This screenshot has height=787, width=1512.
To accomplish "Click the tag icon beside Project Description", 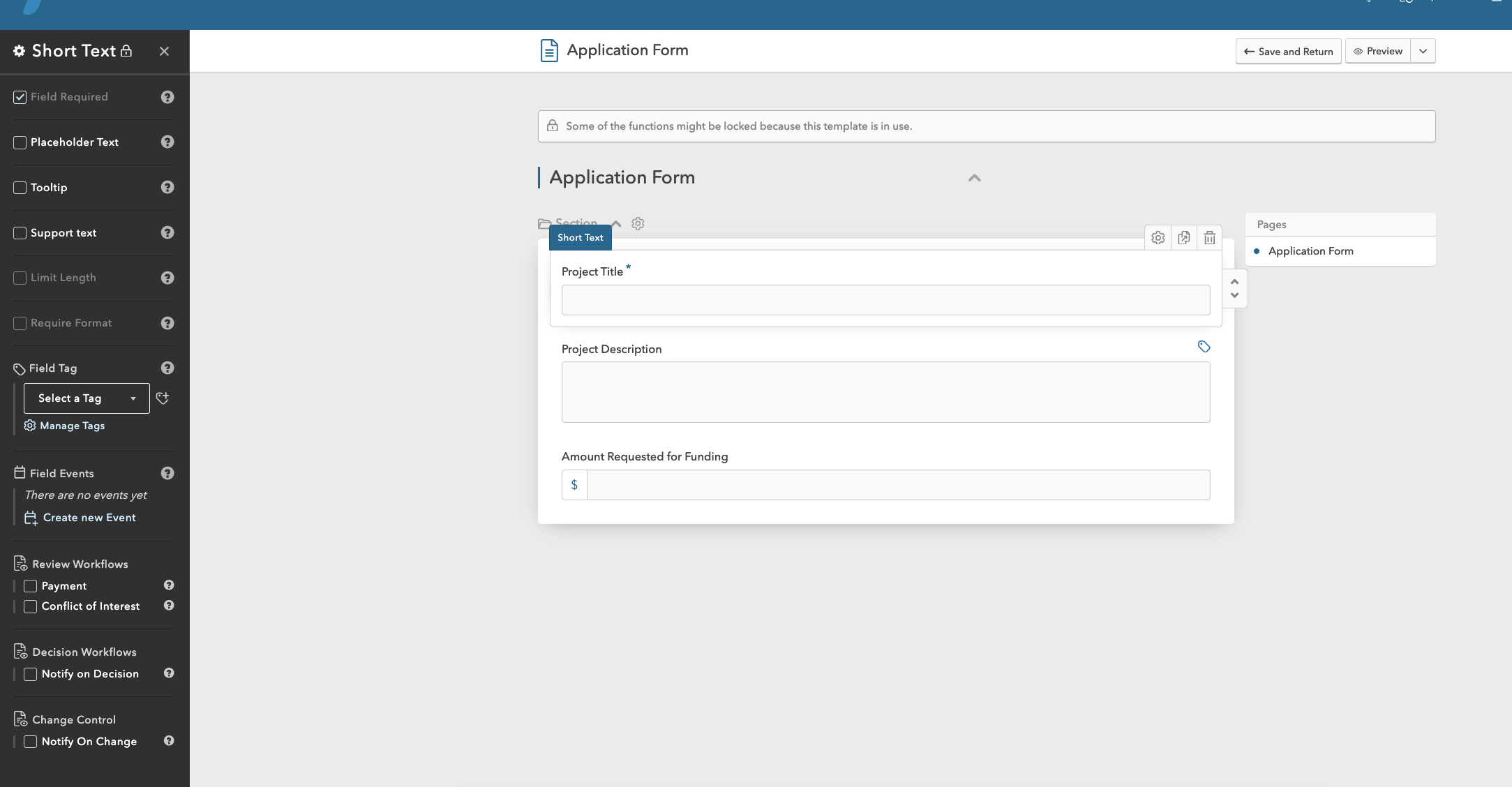I will pyautogui.click(x=1204, y=347).
